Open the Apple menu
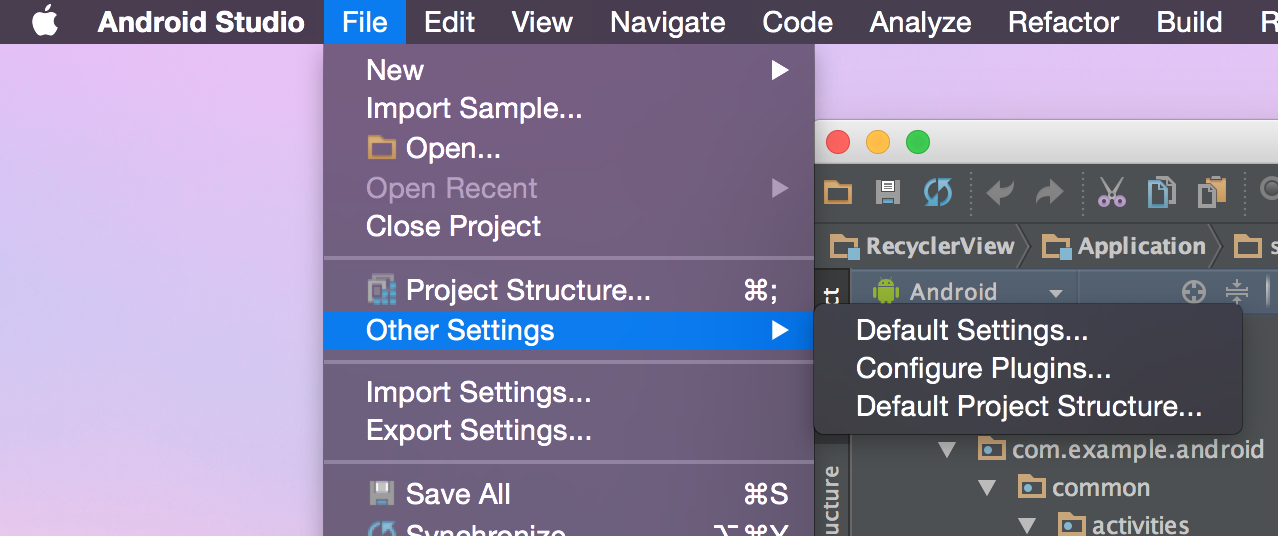 tap(45, 21)
